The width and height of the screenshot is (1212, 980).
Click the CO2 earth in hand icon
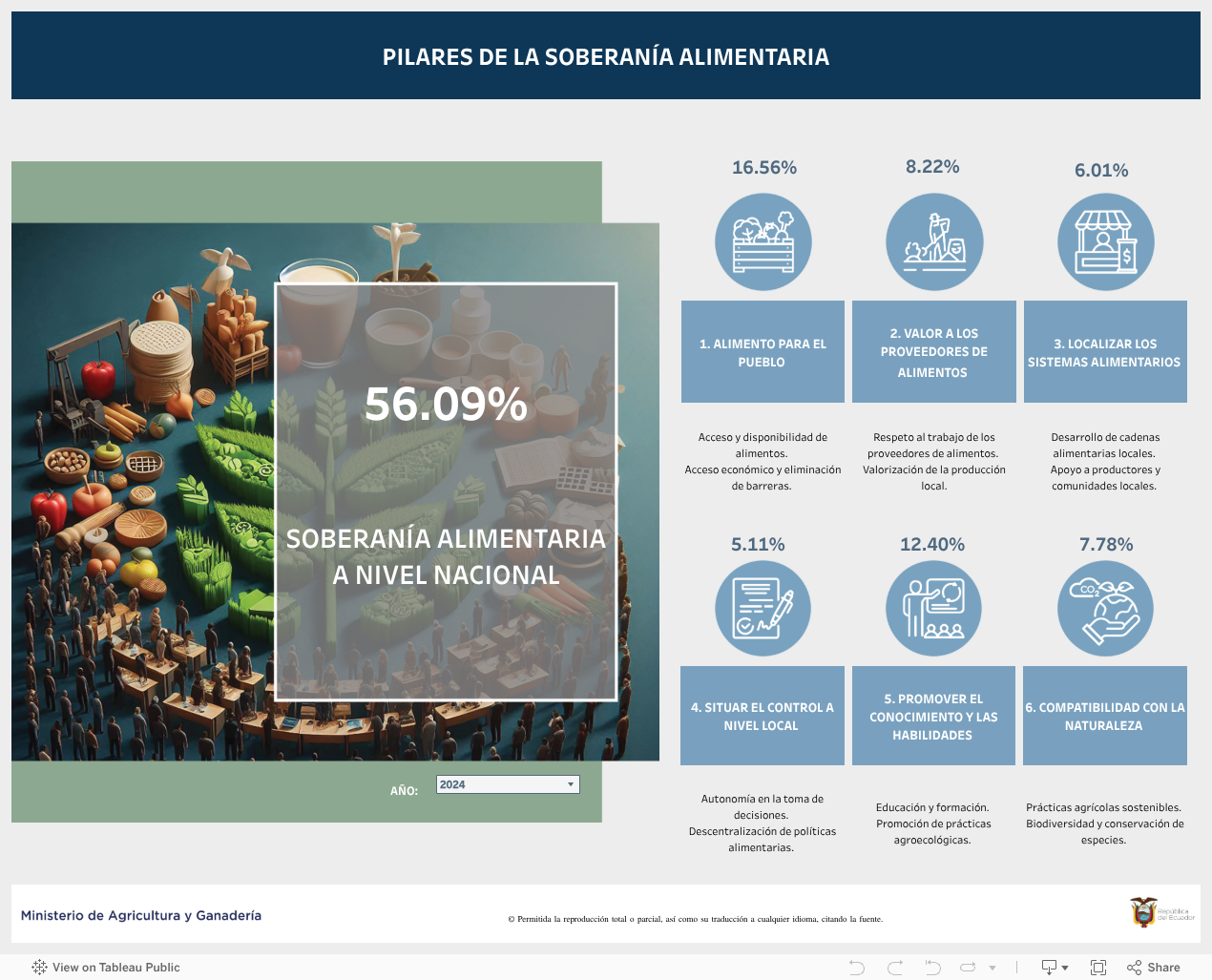pyautogui.click(x=1105, y=609)
